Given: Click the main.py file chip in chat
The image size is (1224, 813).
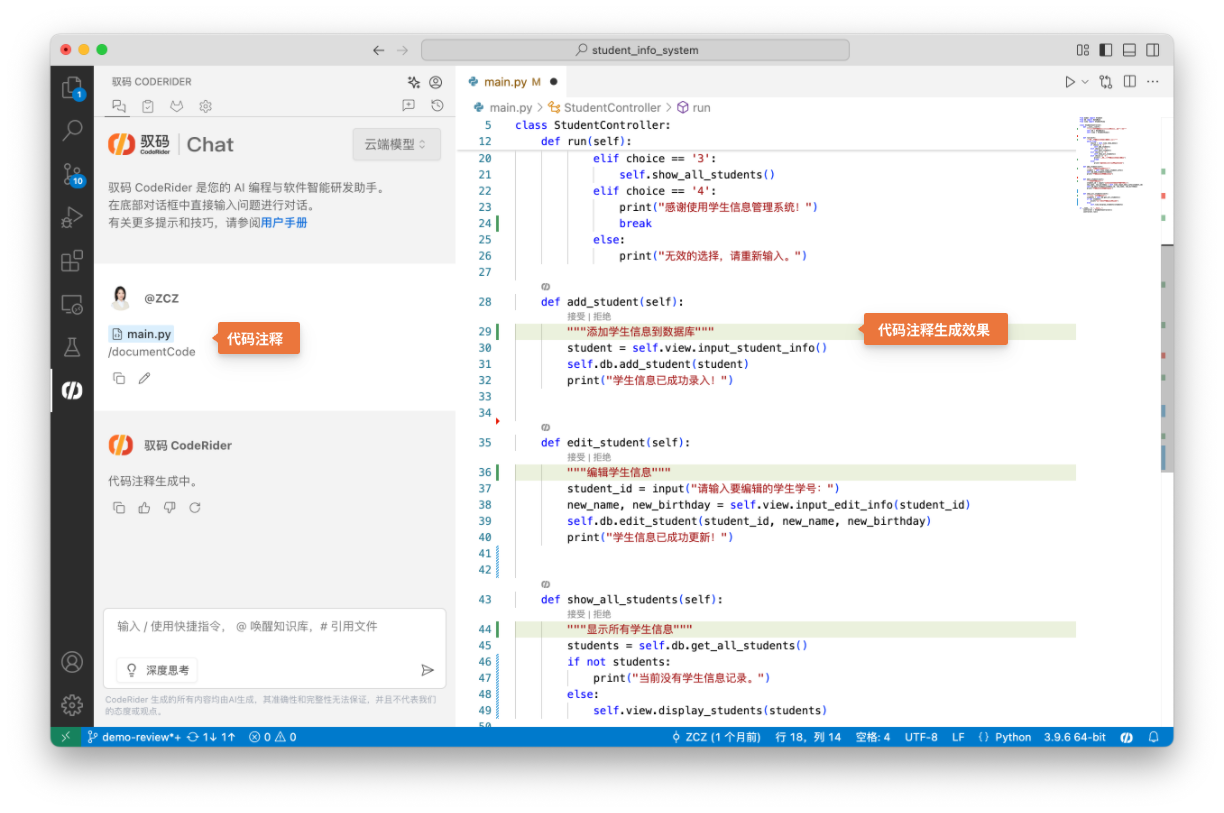Looking at the screenshot, I should point(141,334).
